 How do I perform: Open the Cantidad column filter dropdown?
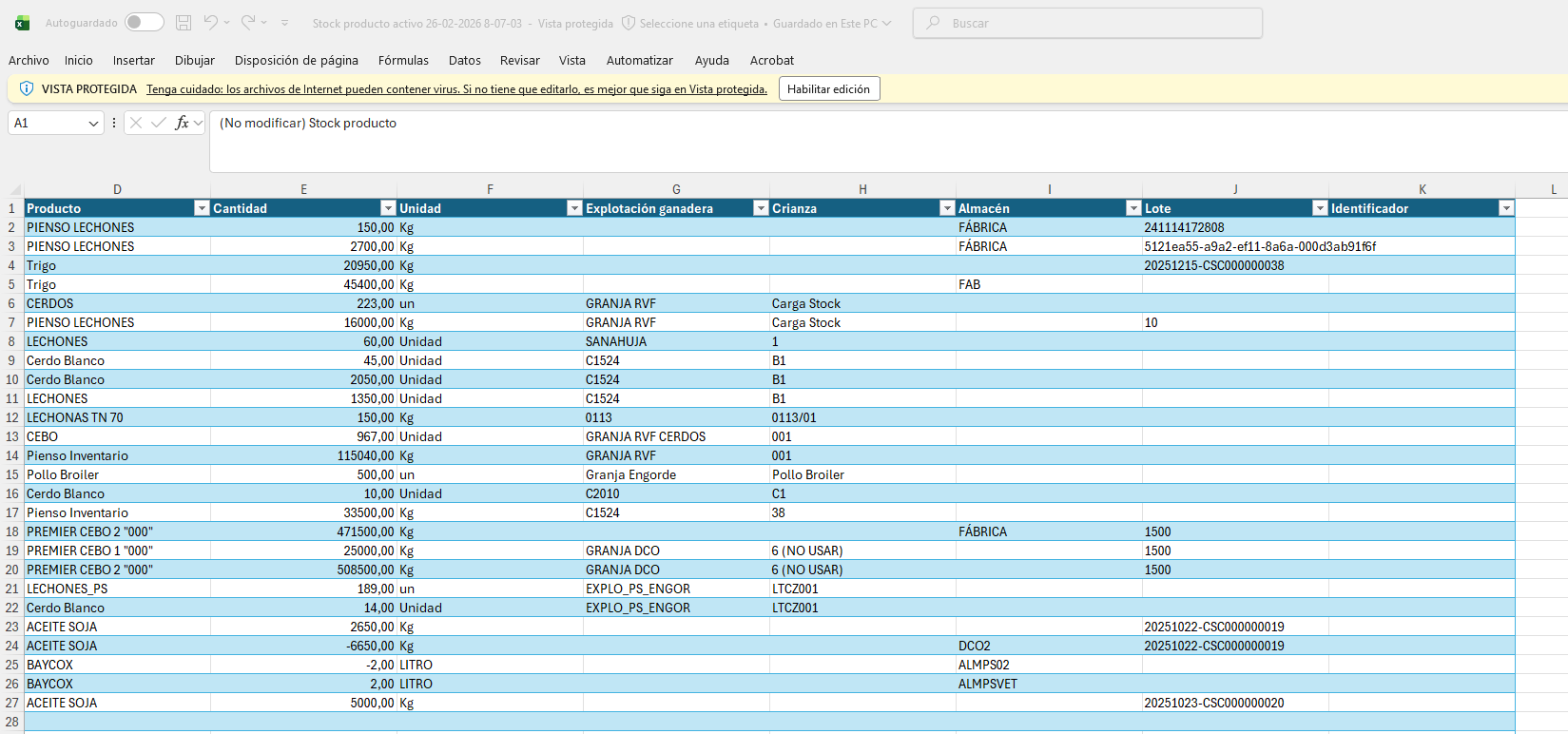(387, 208)
